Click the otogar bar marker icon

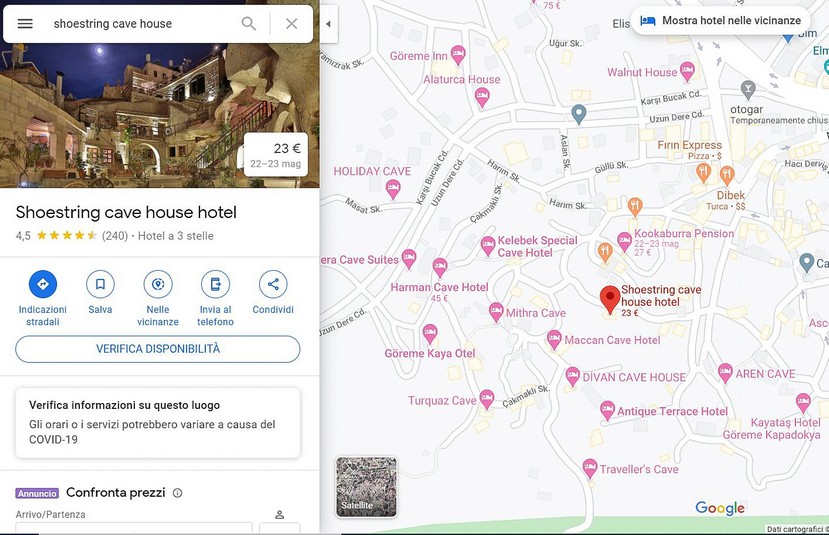coord(748,90)
